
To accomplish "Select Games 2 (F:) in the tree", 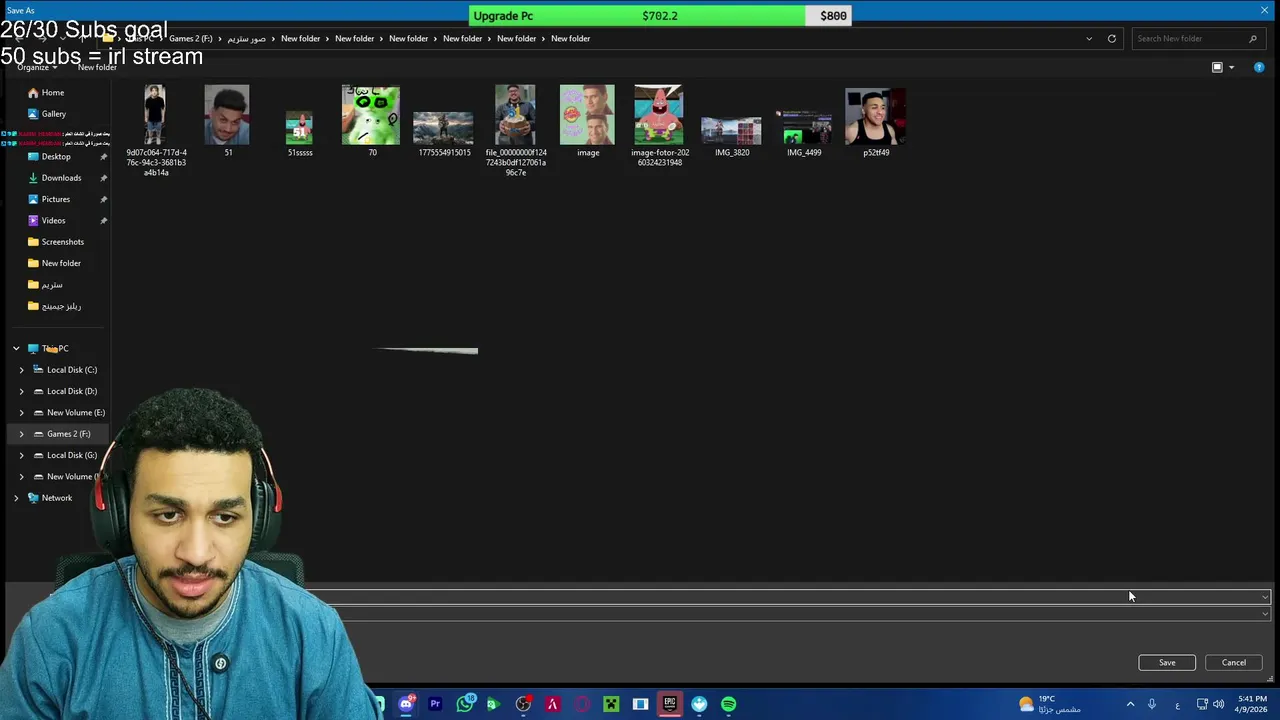I will [x=68, y=434].
